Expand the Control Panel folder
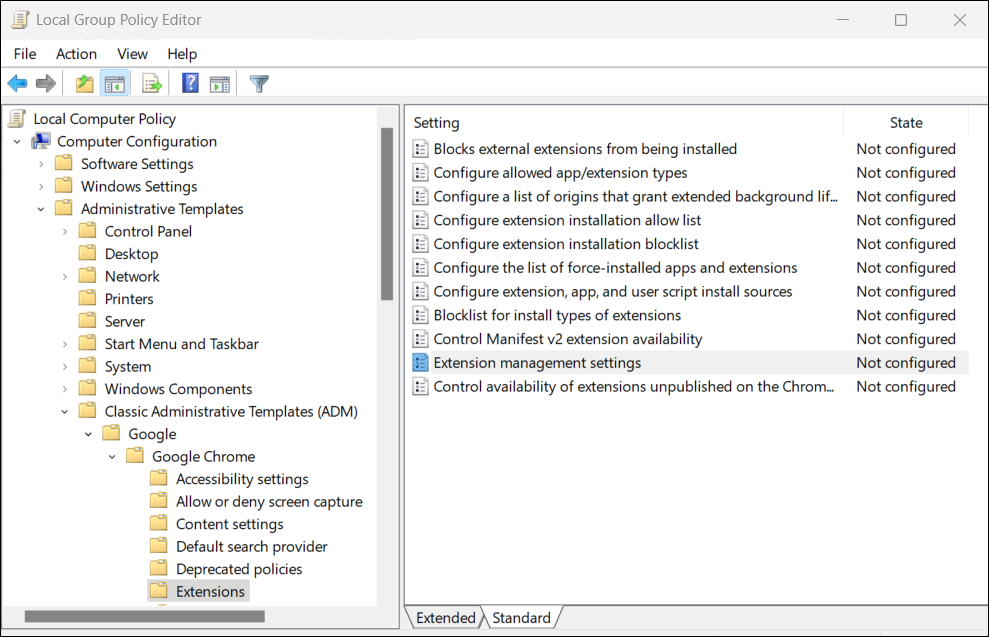This screenshot has width=989, height=637. point(65,232)
